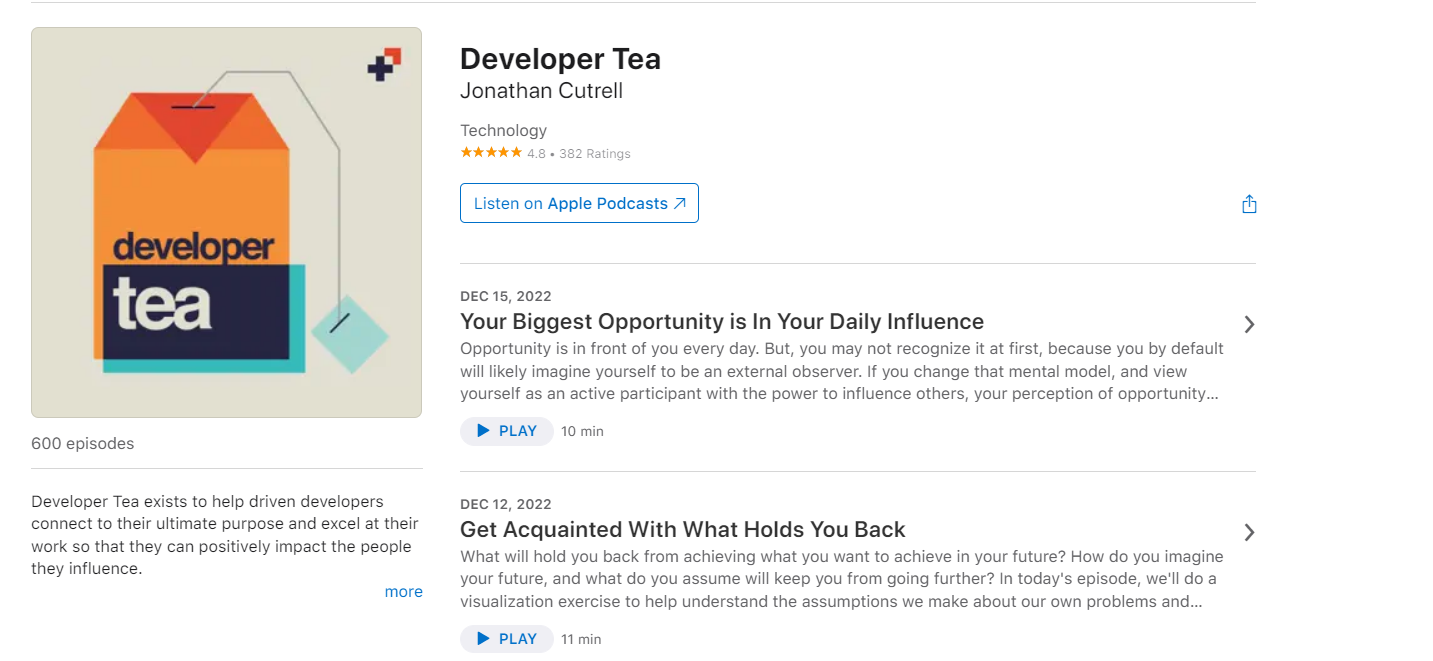Click the Apple Podcasts logo badge on artwork
This screenshot has width=1433, height=661.
point(384,62)
